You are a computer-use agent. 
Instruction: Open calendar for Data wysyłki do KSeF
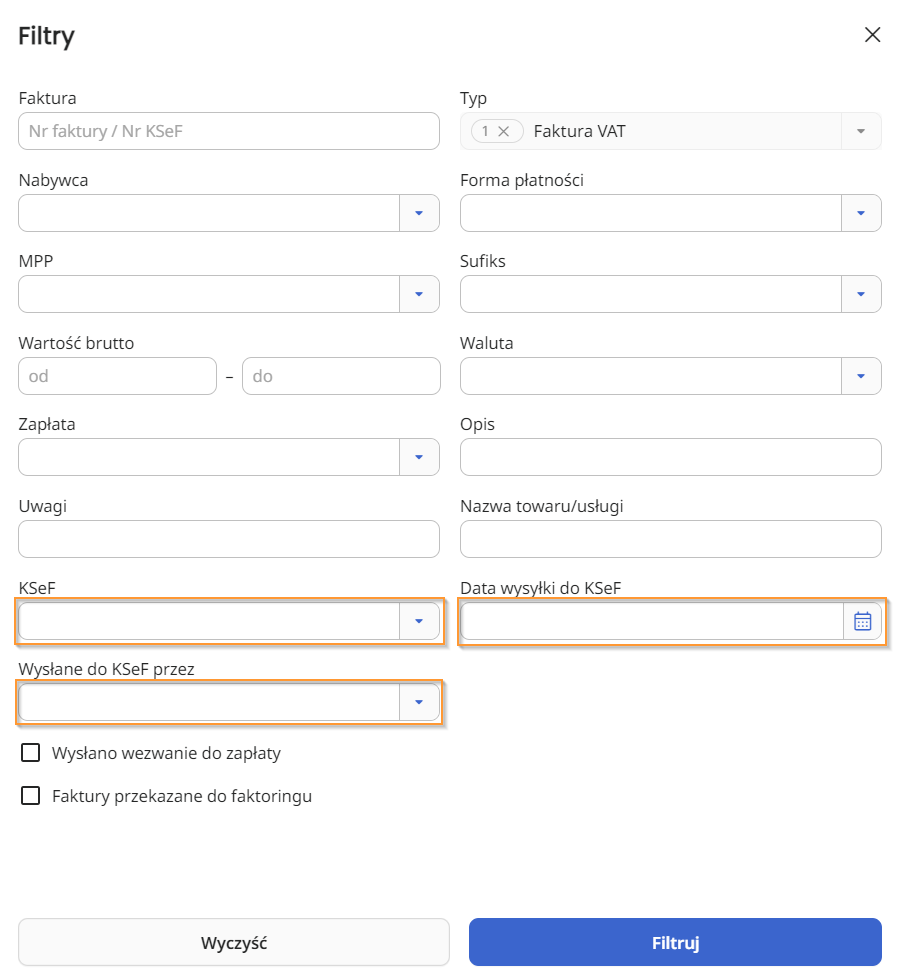862,621
